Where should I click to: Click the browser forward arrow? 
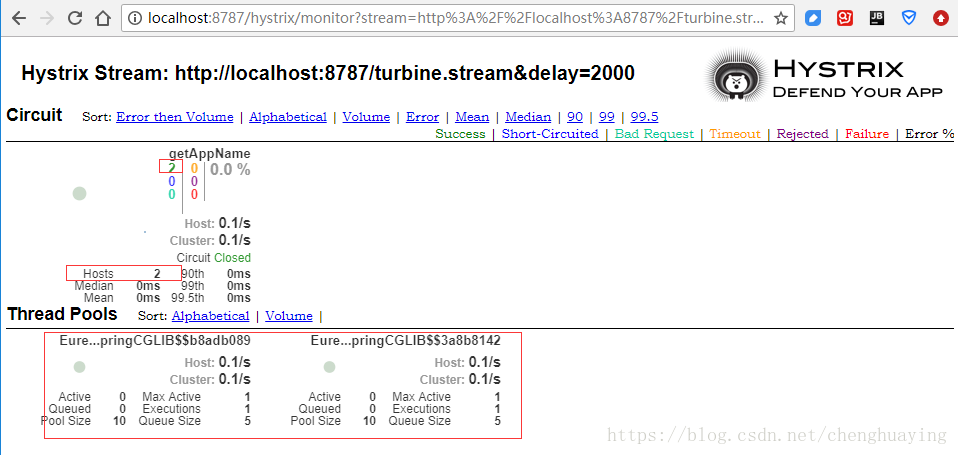(46, 18)
